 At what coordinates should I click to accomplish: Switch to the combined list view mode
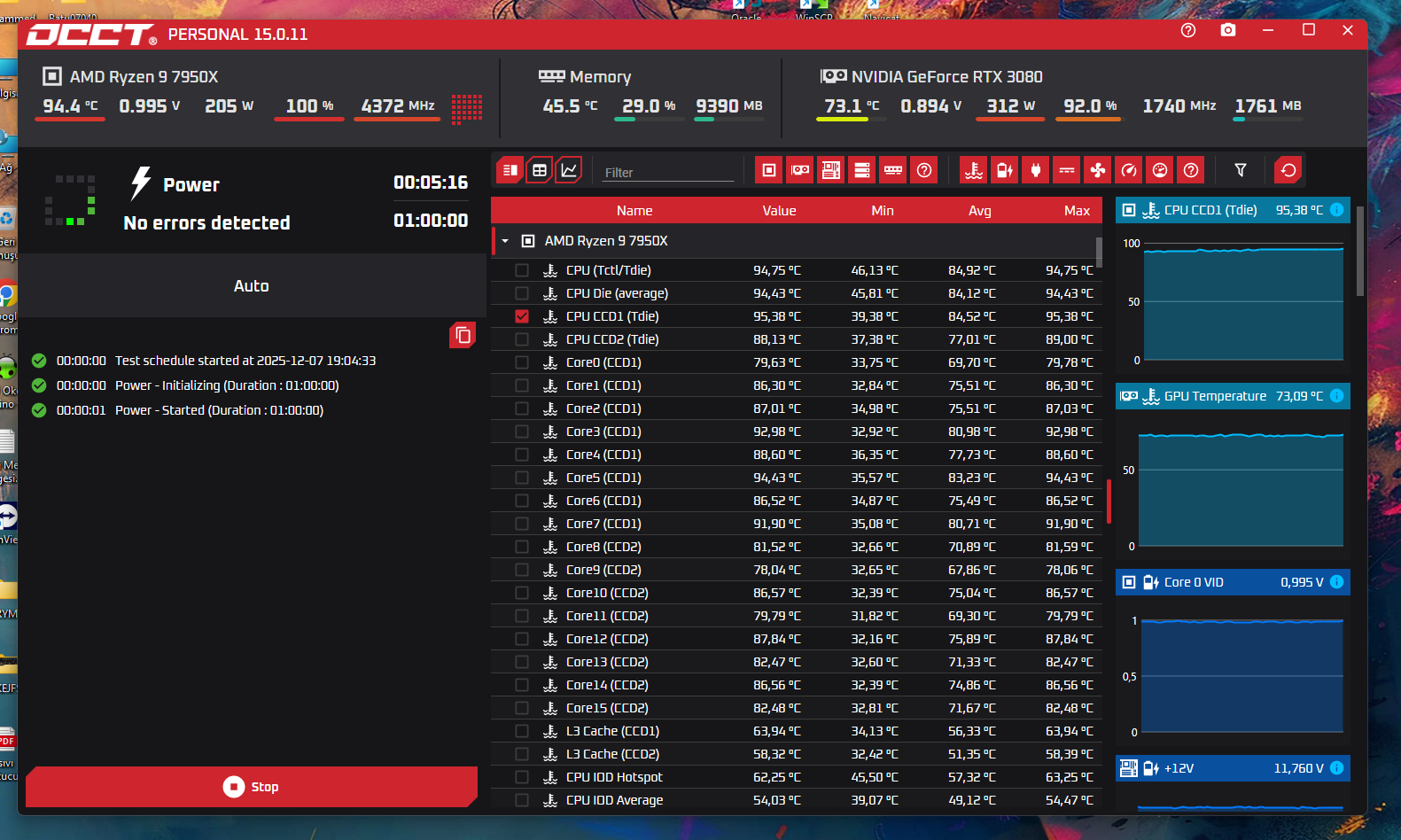click(x=510, y=170)
